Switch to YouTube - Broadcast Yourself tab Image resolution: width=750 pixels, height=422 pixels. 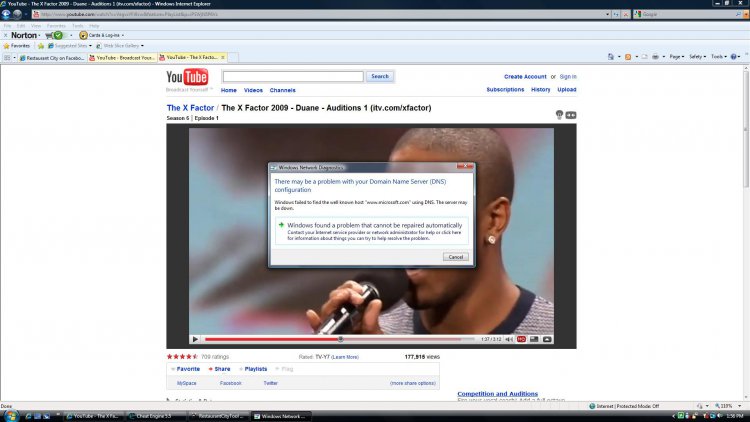point(122,57)
